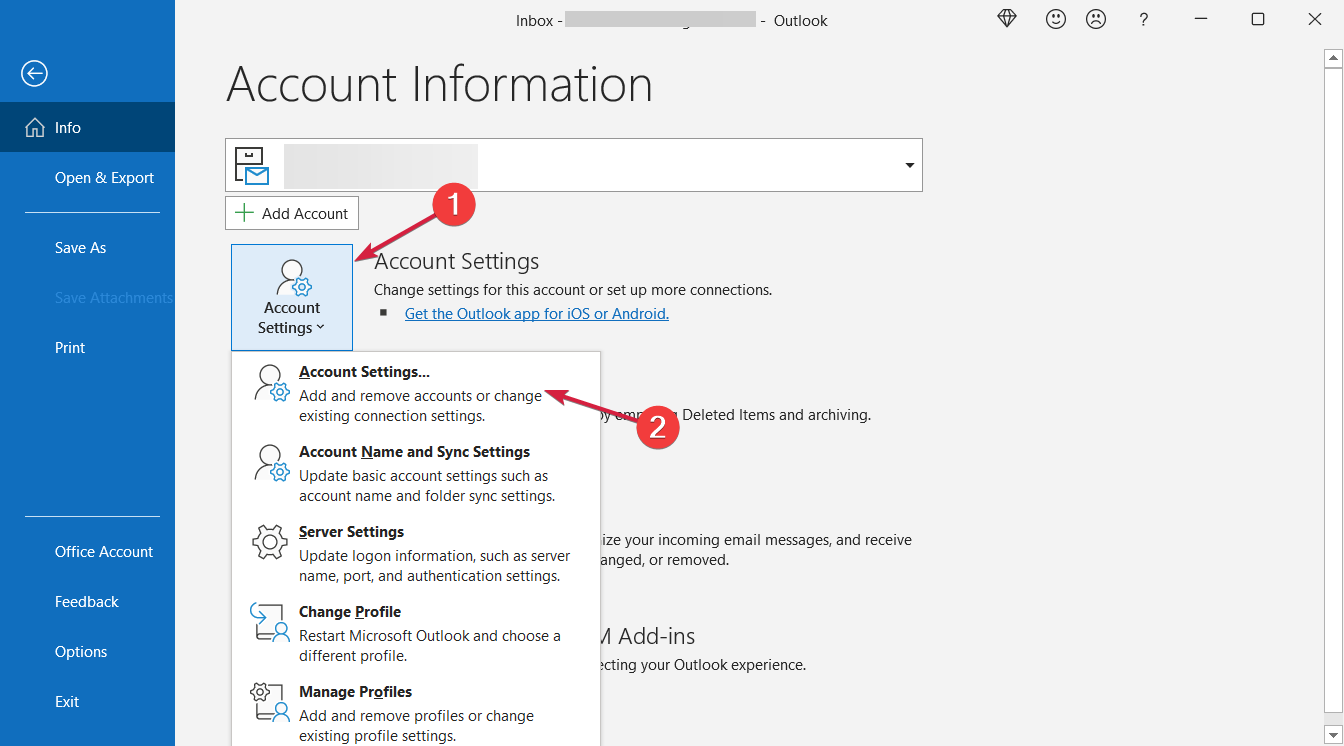Screen dimensions: 1344x746
Task: Click the smiley face feedback icon
Action: click(x=1055, y=19)
